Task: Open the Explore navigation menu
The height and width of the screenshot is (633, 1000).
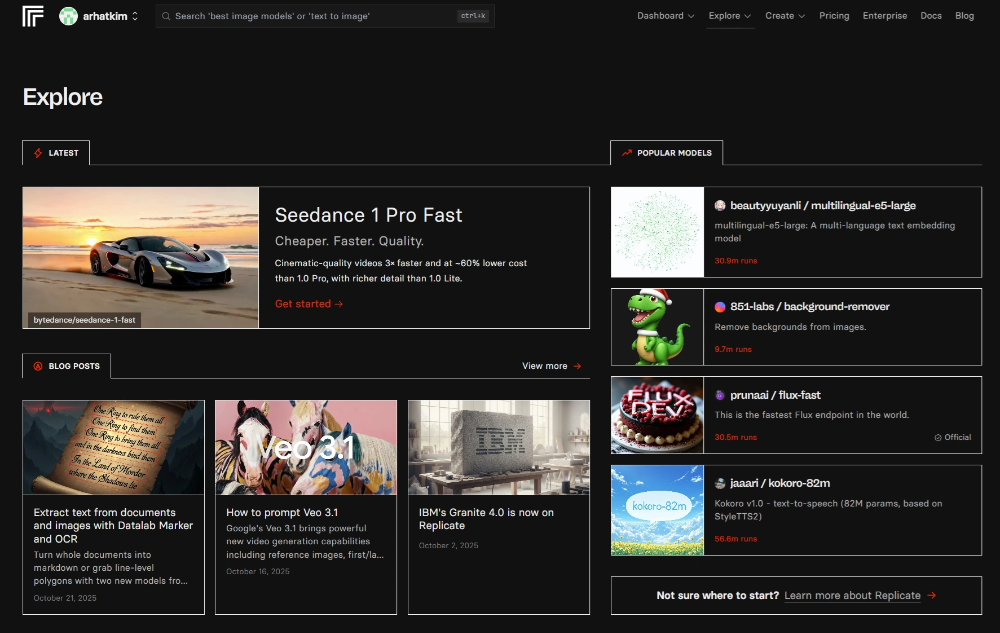Action: click(x=730, y=16)
